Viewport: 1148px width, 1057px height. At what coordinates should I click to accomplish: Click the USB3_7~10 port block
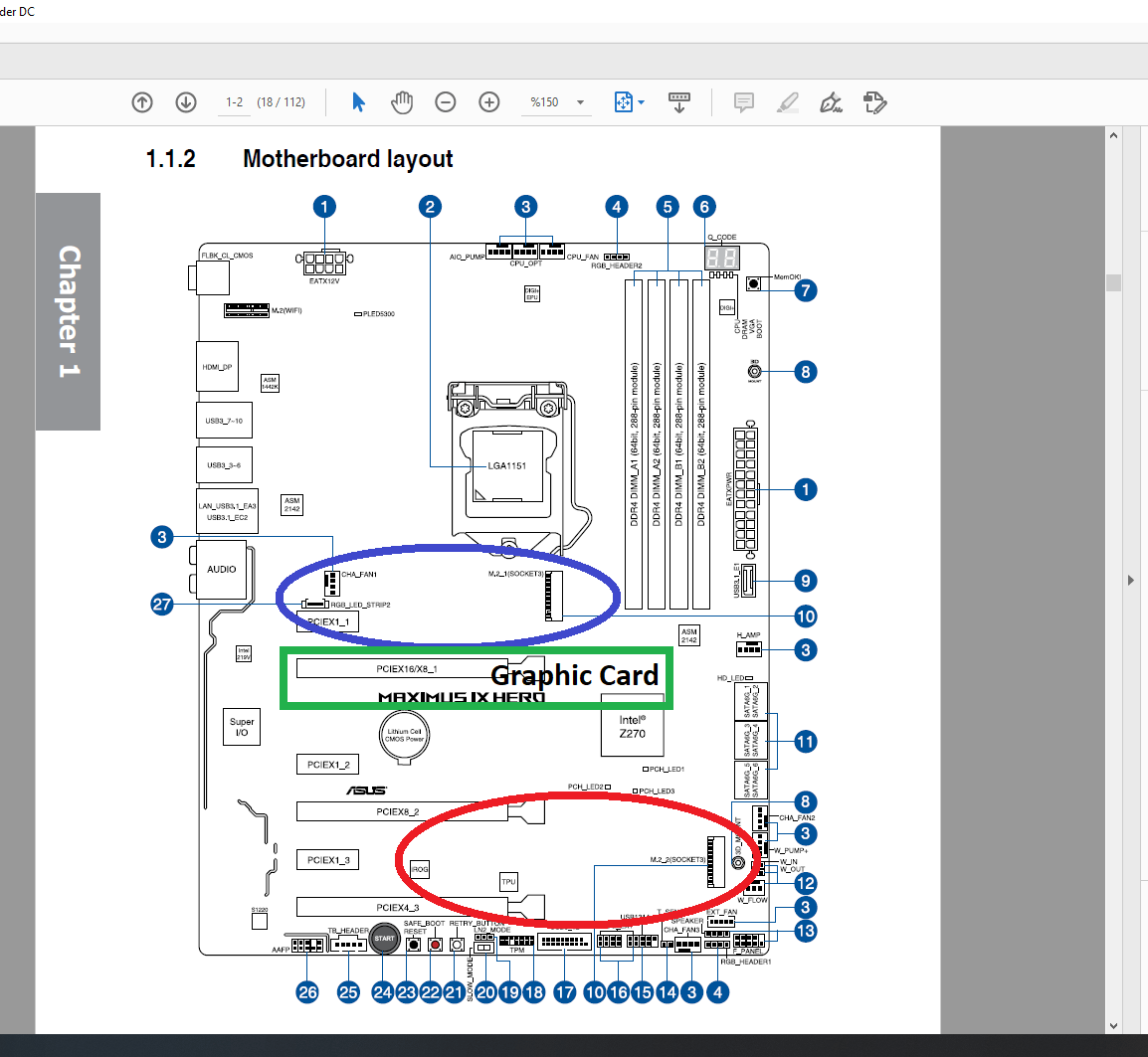(224, 421)
